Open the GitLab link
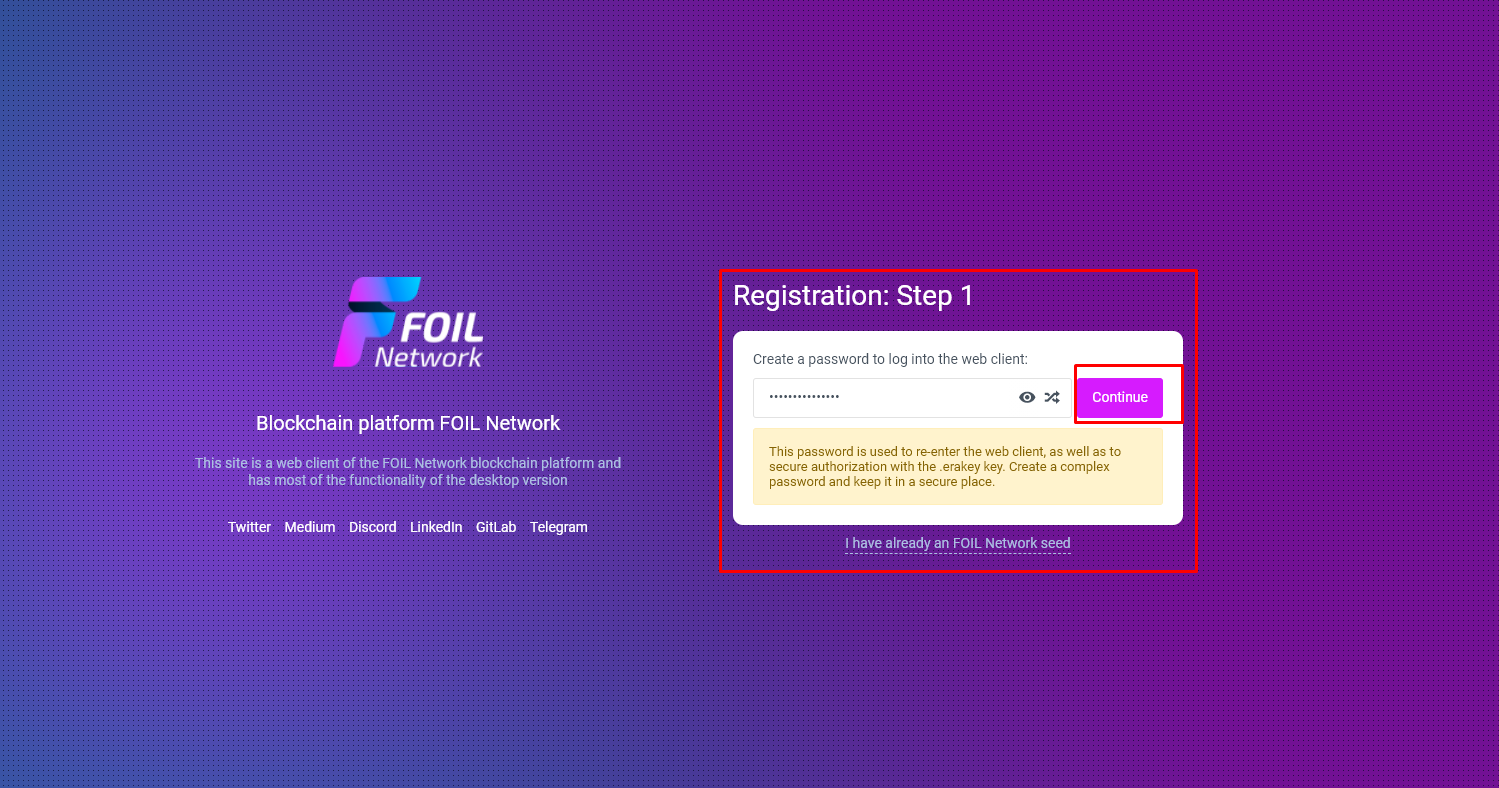Image resolution: width=1499 pixels, height=788 pixels. coord(496,527)
